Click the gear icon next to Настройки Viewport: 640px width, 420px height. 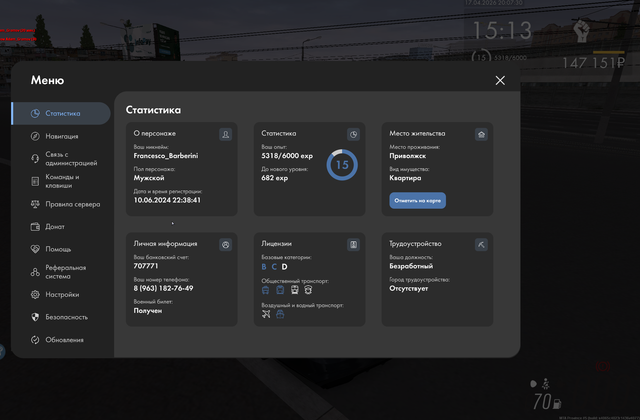pyautogui.click(x=35, y=294)
